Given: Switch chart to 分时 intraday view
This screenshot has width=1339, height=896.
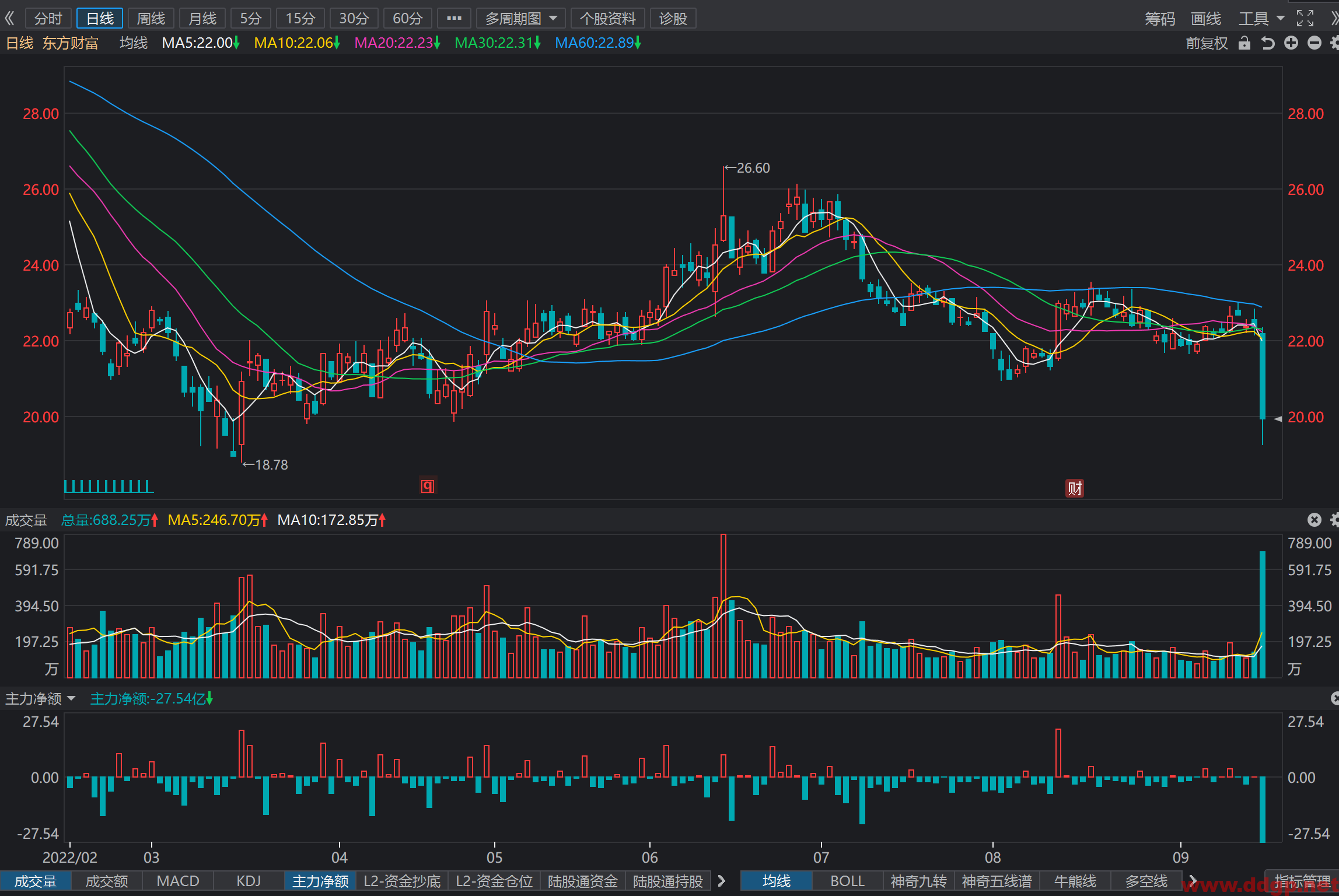Looking at the screenshot, I should (x=48, y=18).
